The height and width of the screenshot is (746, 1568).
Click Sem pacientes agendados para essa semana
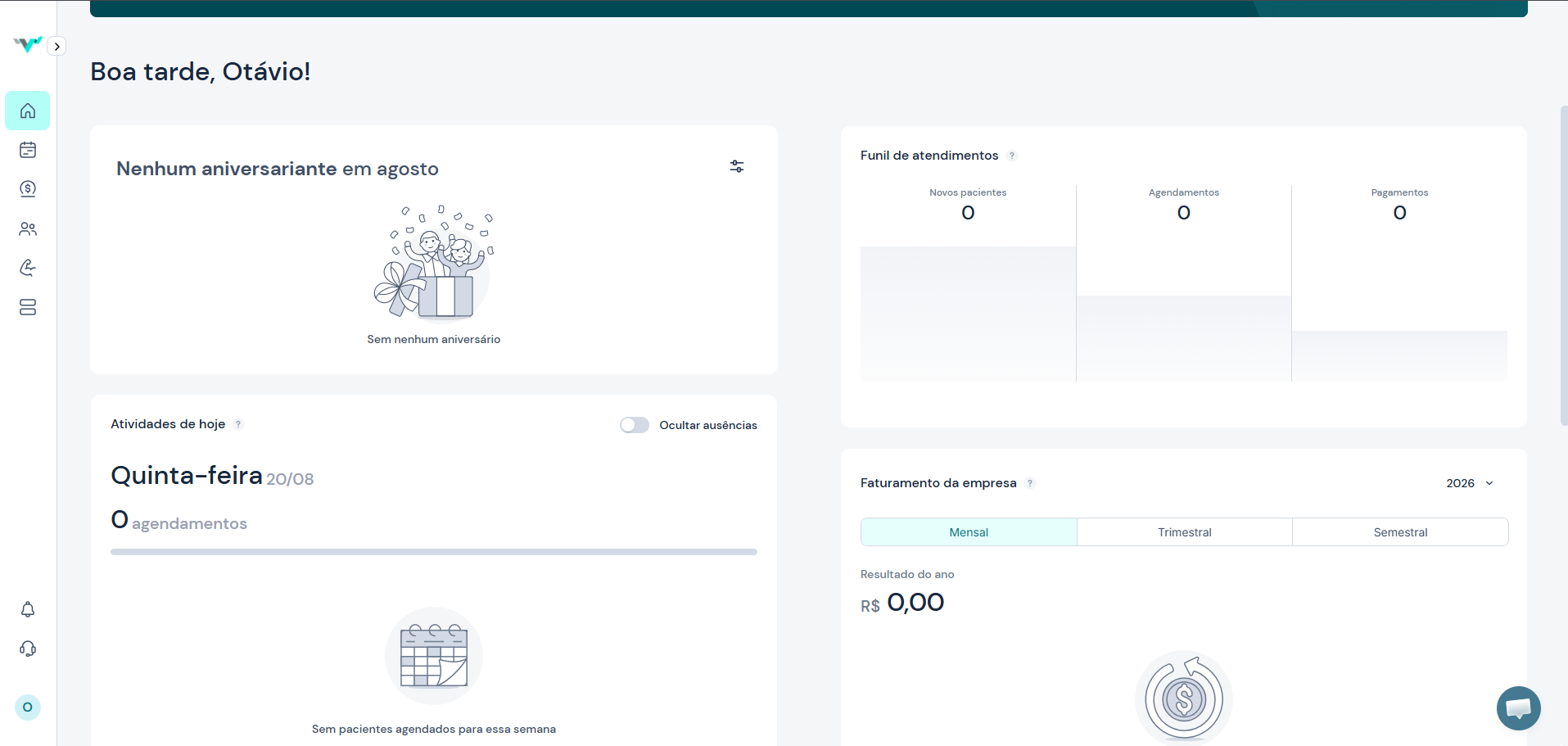click(x=434, y=729)
